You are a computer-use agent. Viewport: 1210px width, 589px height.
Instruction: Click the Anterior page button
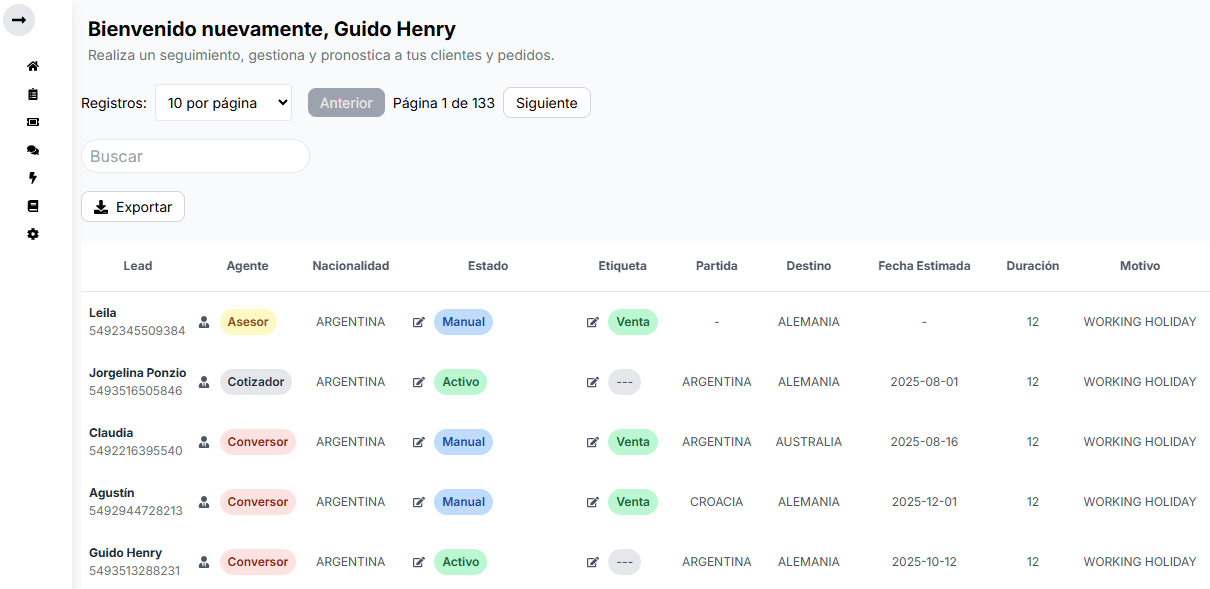click(346, 103)
